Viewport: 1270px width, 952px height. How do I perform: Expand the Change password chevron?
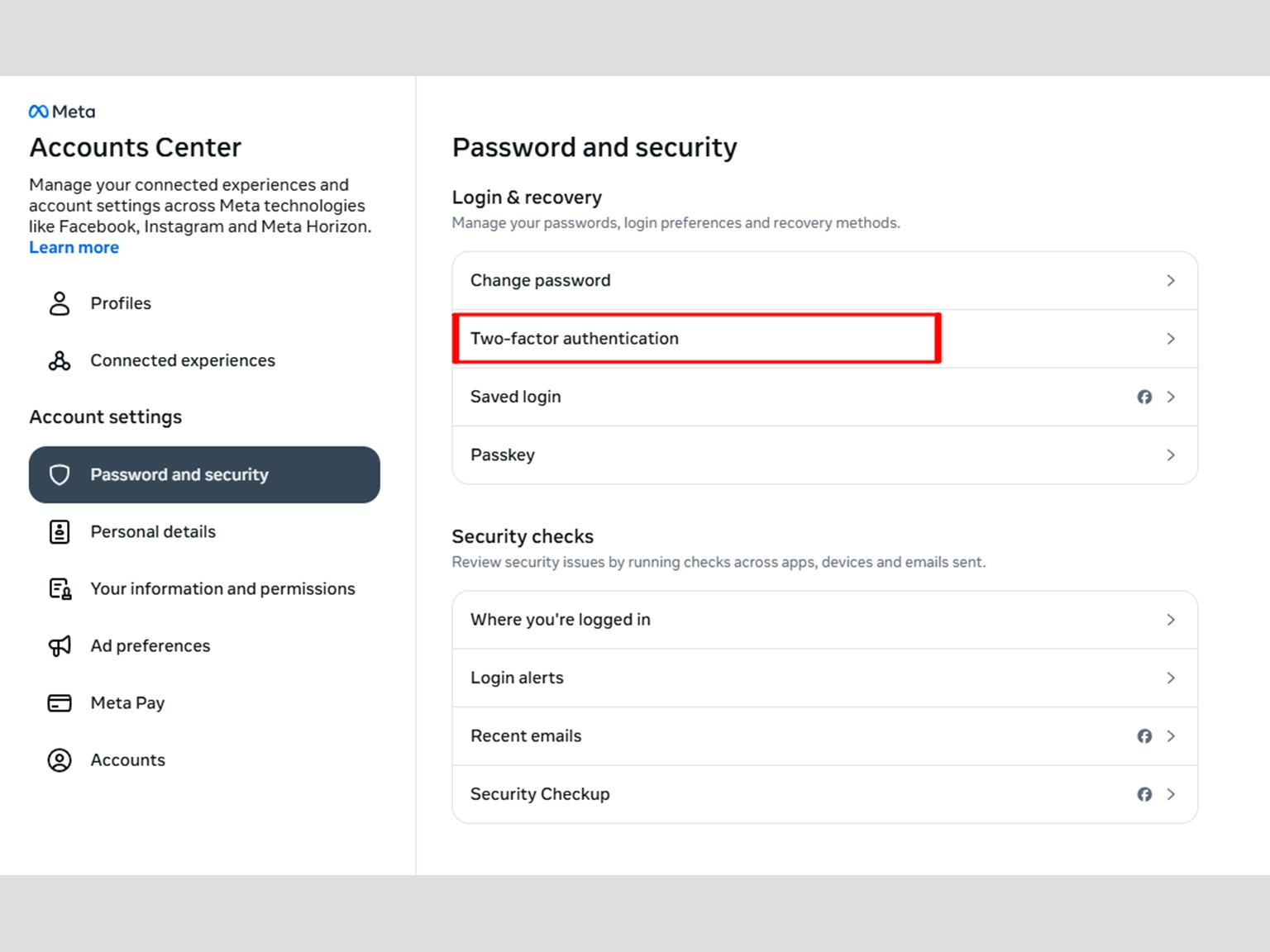pos(1171,280)
